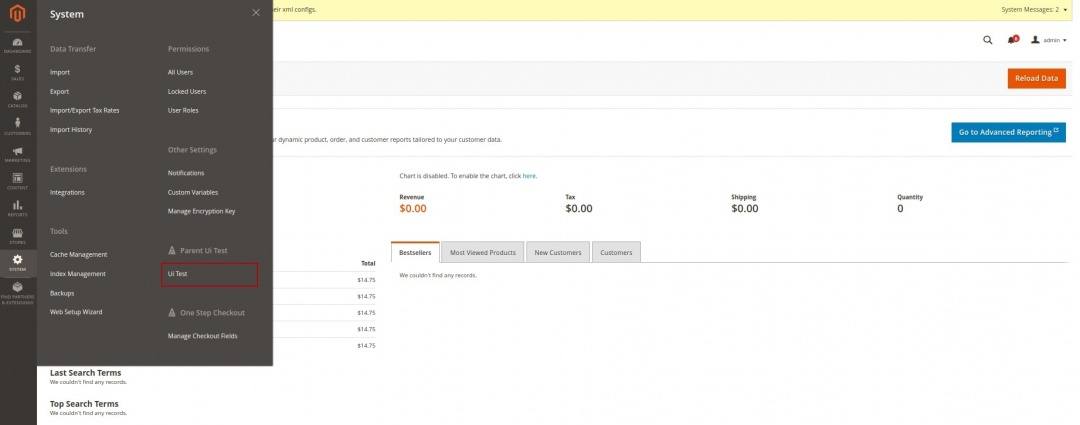This screenshot has width=1080, height=425.
Task: Open the Content sidebar icon
Action: (17, 181)
